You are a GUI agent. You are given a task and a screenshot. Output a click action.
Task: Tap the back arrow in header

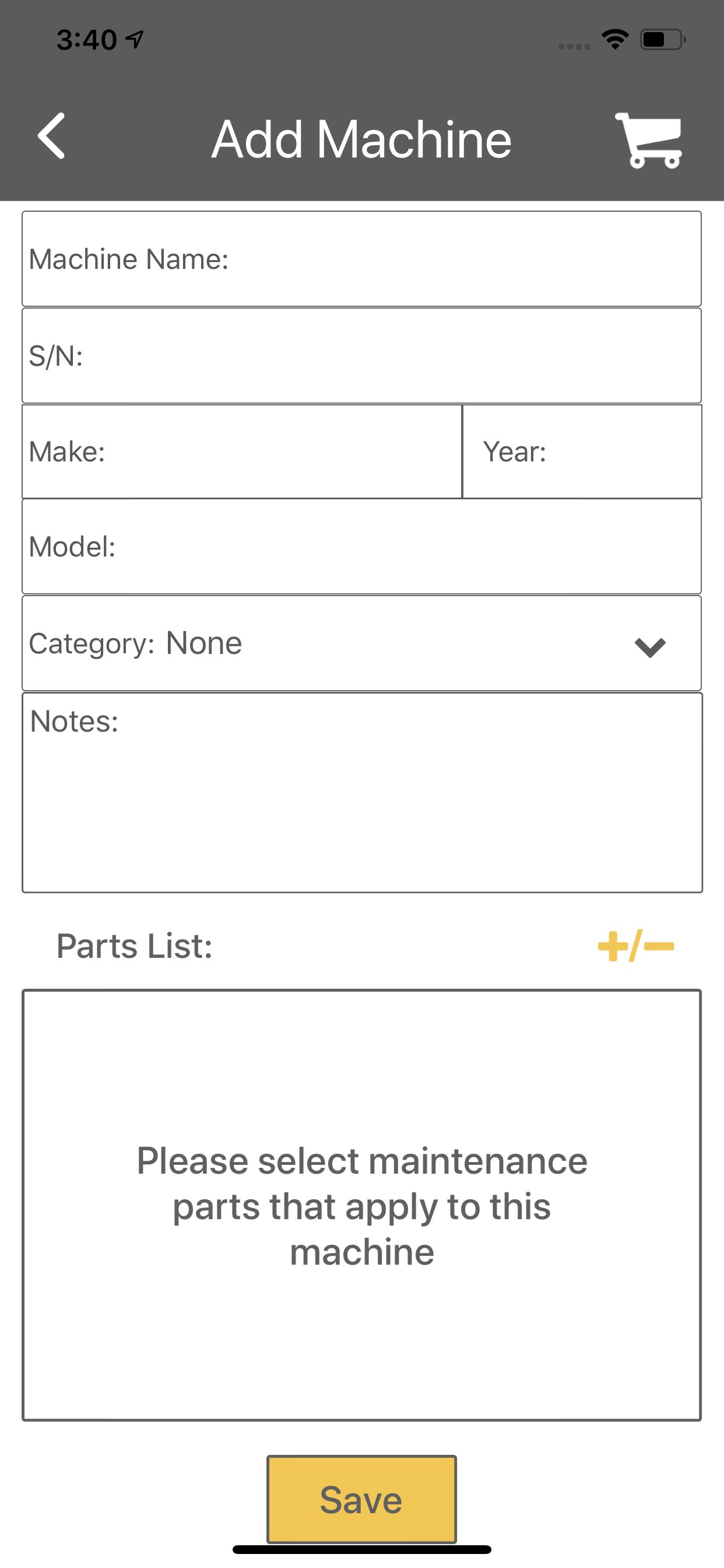[x=52, y=136]
